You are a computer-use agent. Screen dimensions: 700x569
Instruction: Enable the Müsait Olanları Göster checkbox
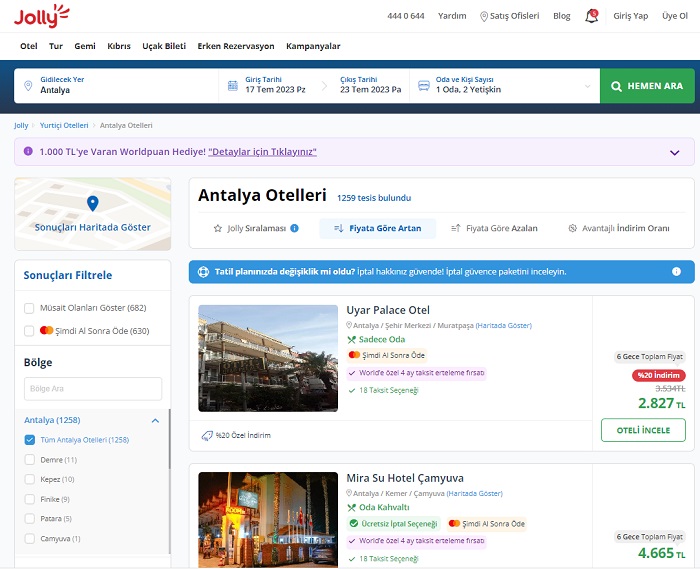pyautogui.click(x=29, y=308)
